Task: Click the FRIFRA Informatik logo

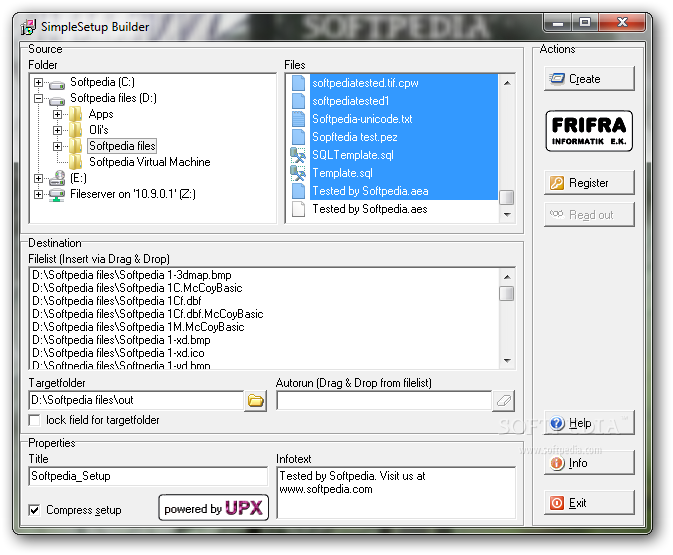Action: (589, 131)
